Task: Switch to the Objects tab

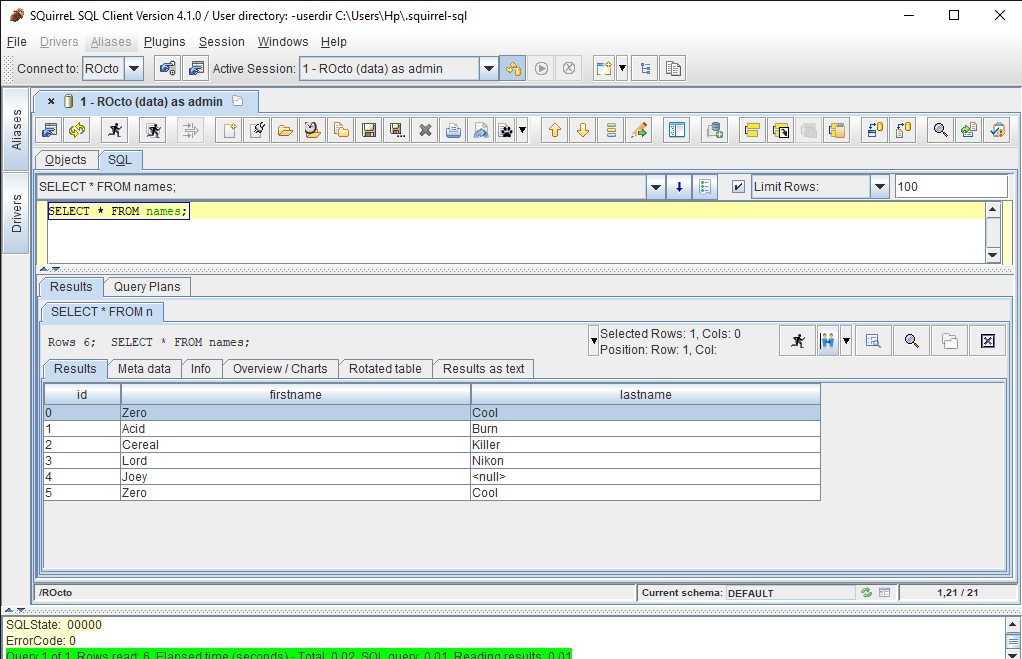Action: (x=66, y=160)
